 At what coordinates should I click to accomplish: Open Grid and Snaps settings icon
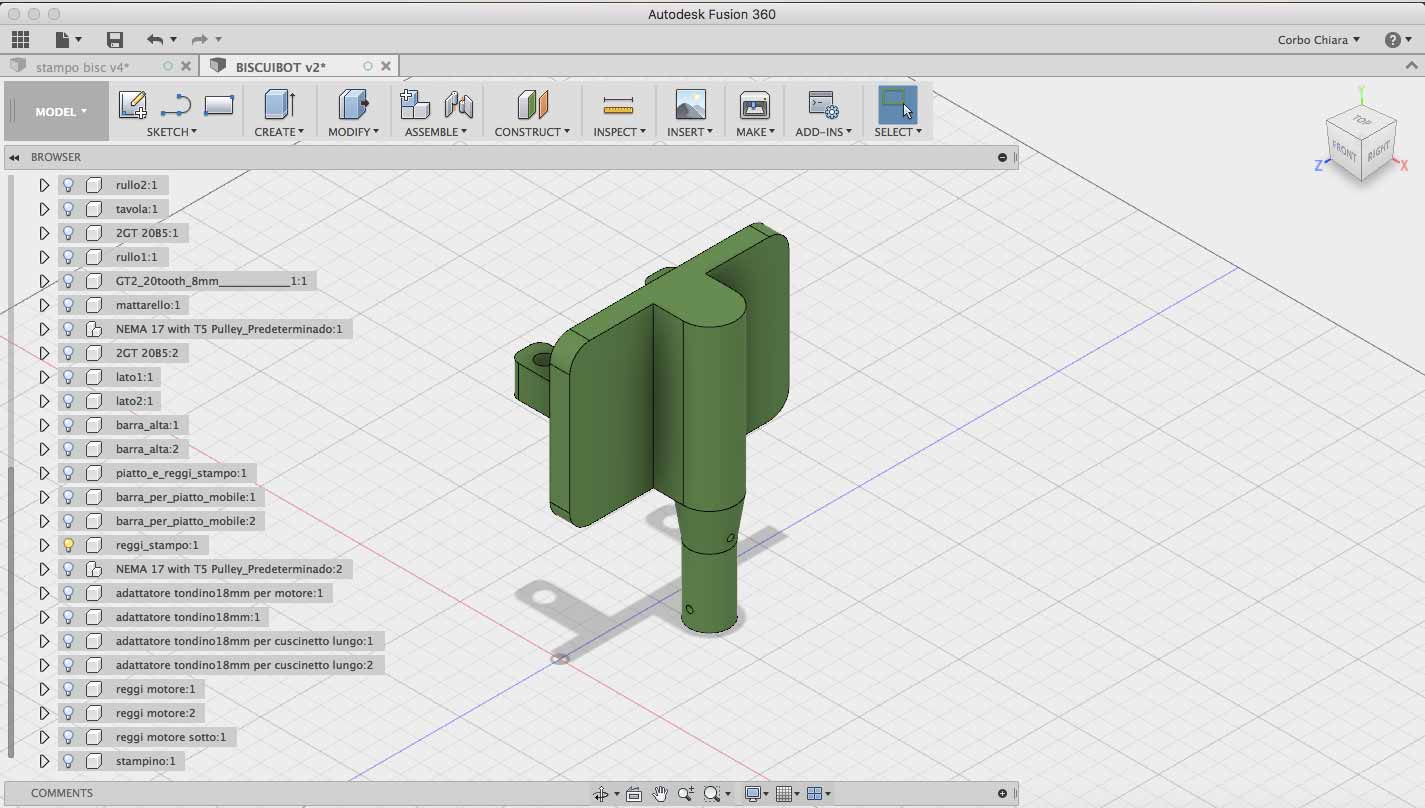click(x=784, y=794)
